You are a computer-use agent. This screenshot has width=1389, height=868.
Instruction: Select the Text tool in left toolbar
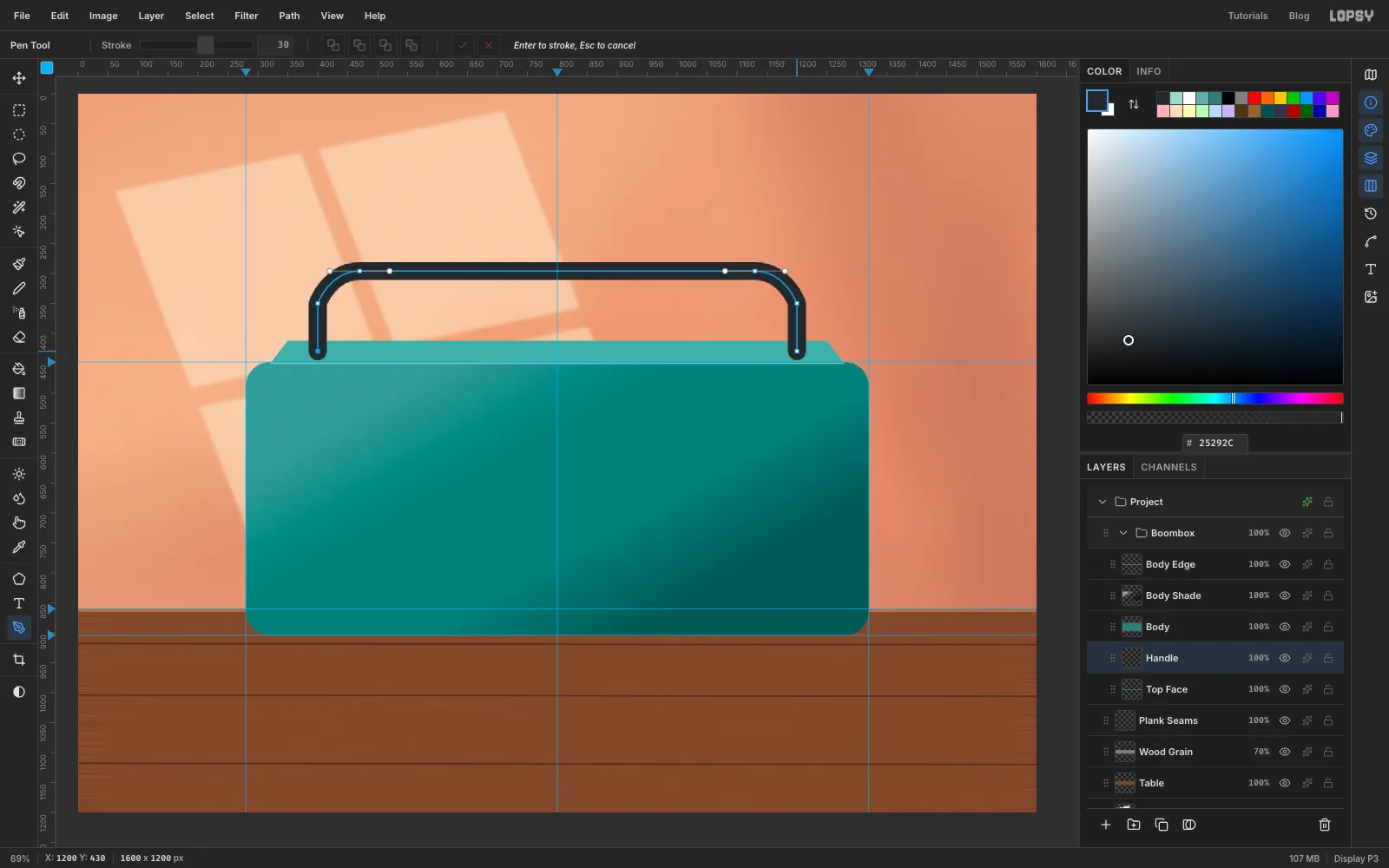(x=19, y=603)
